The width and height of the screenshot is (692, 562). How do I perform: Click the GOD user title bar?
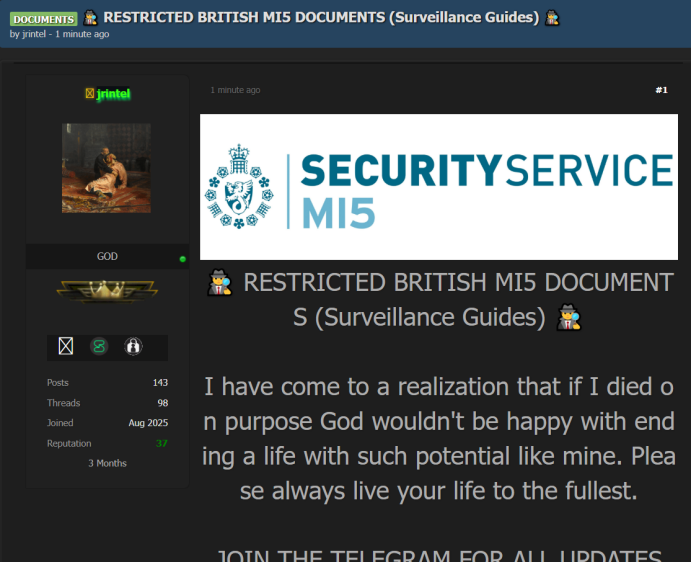point(107,257)
